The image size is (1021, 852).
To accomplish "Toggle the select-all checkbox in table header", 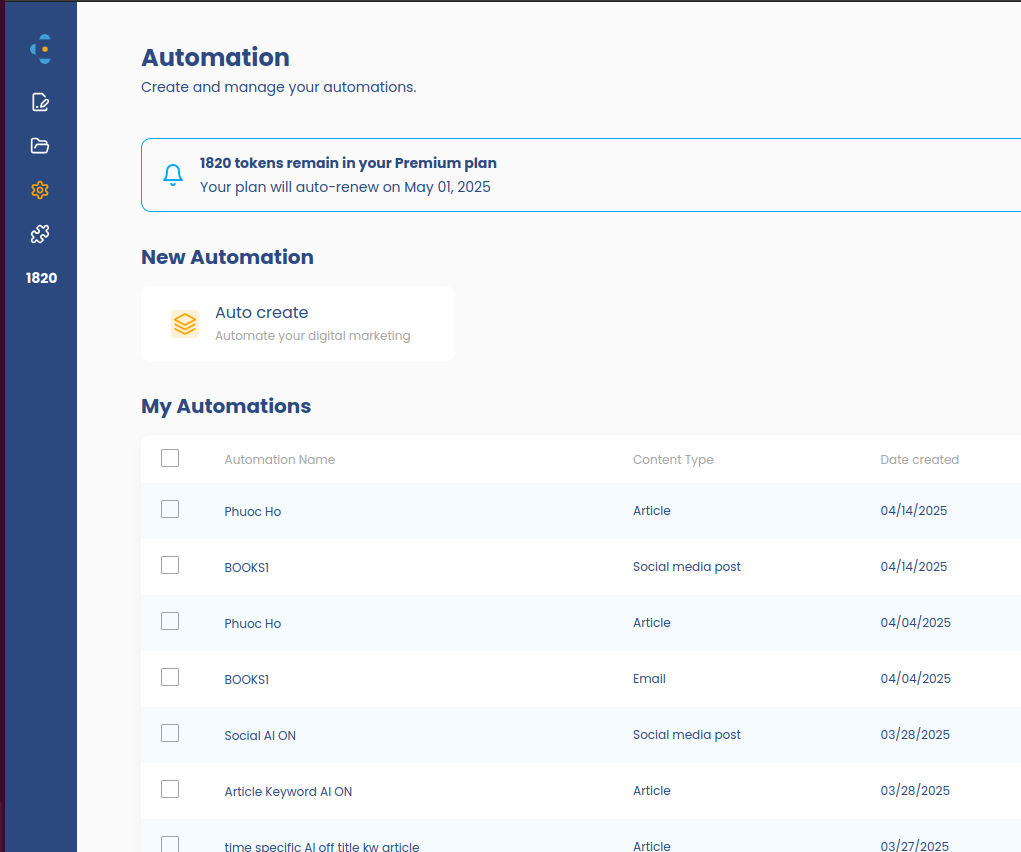I will pyautogui.click(x=170, y=458).
